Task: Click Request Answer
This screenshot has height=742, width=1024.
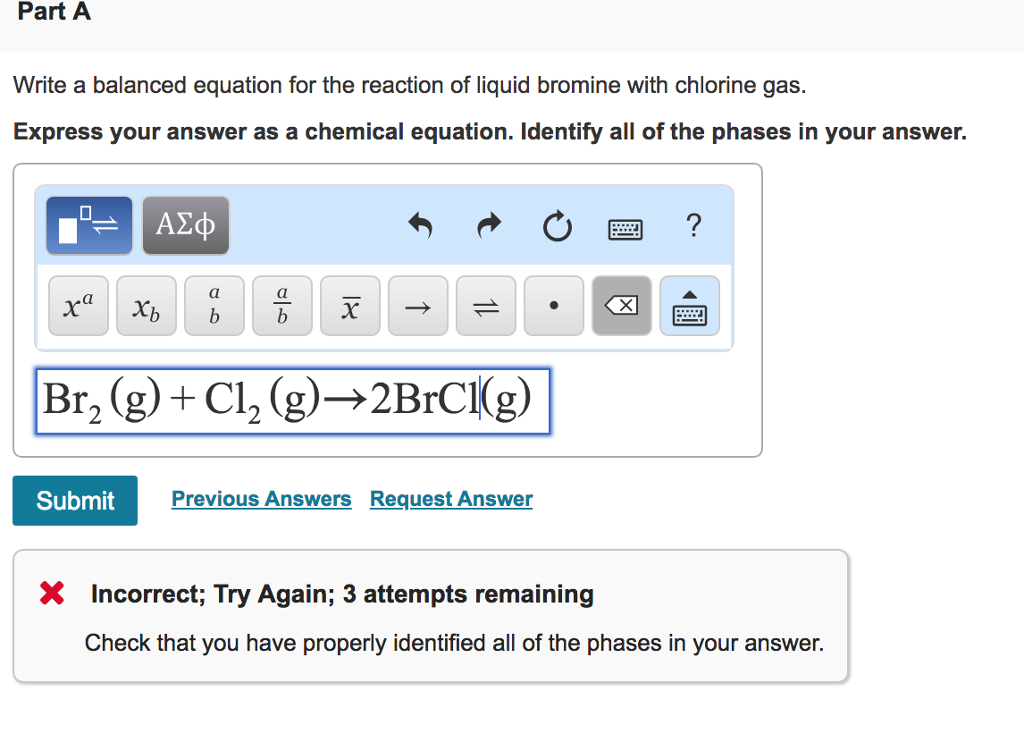Action: tap(450, 498)
